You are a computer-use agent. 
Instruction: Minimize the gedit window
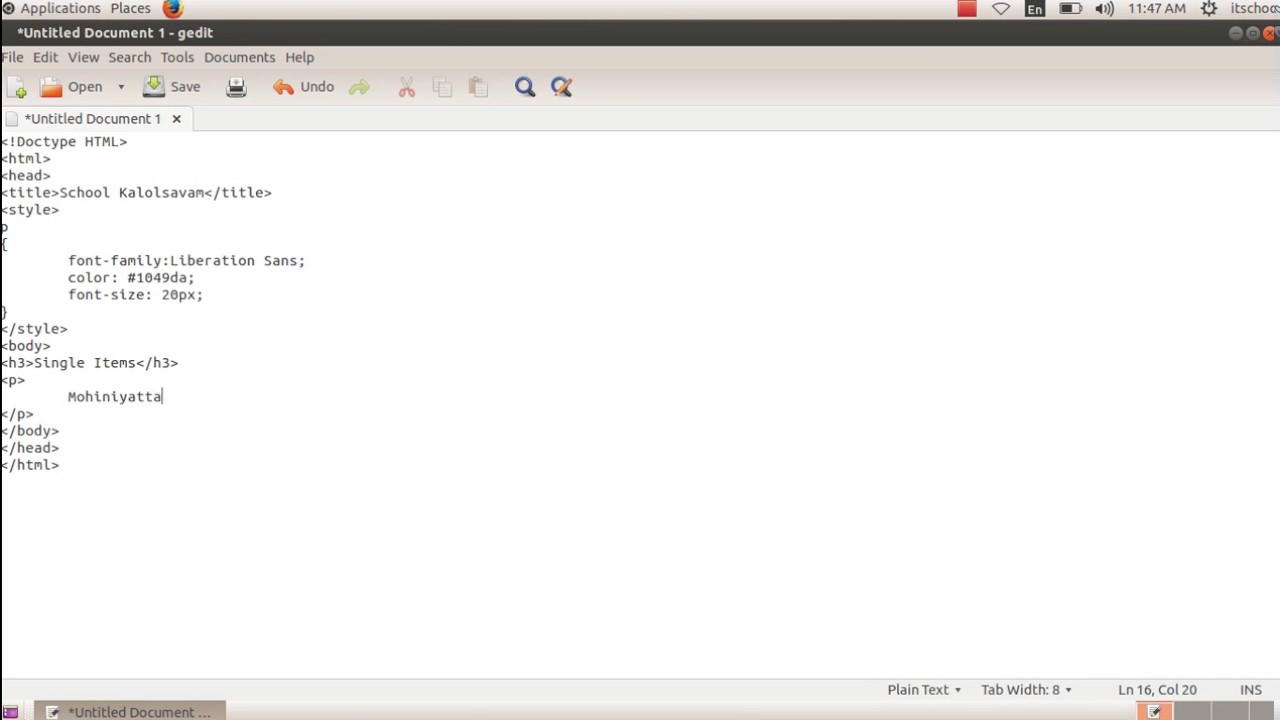tap(1236, 33)
